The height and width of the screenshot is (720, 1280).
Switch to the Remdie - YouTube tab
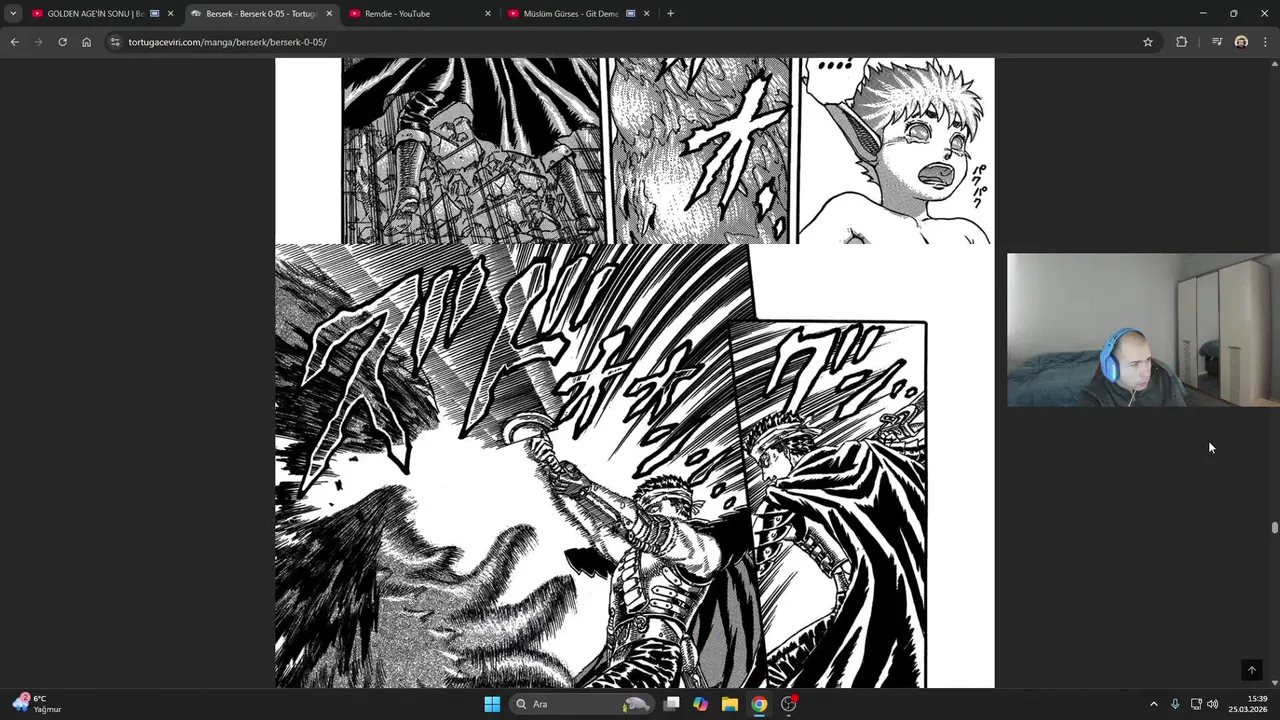click(420, 13)
